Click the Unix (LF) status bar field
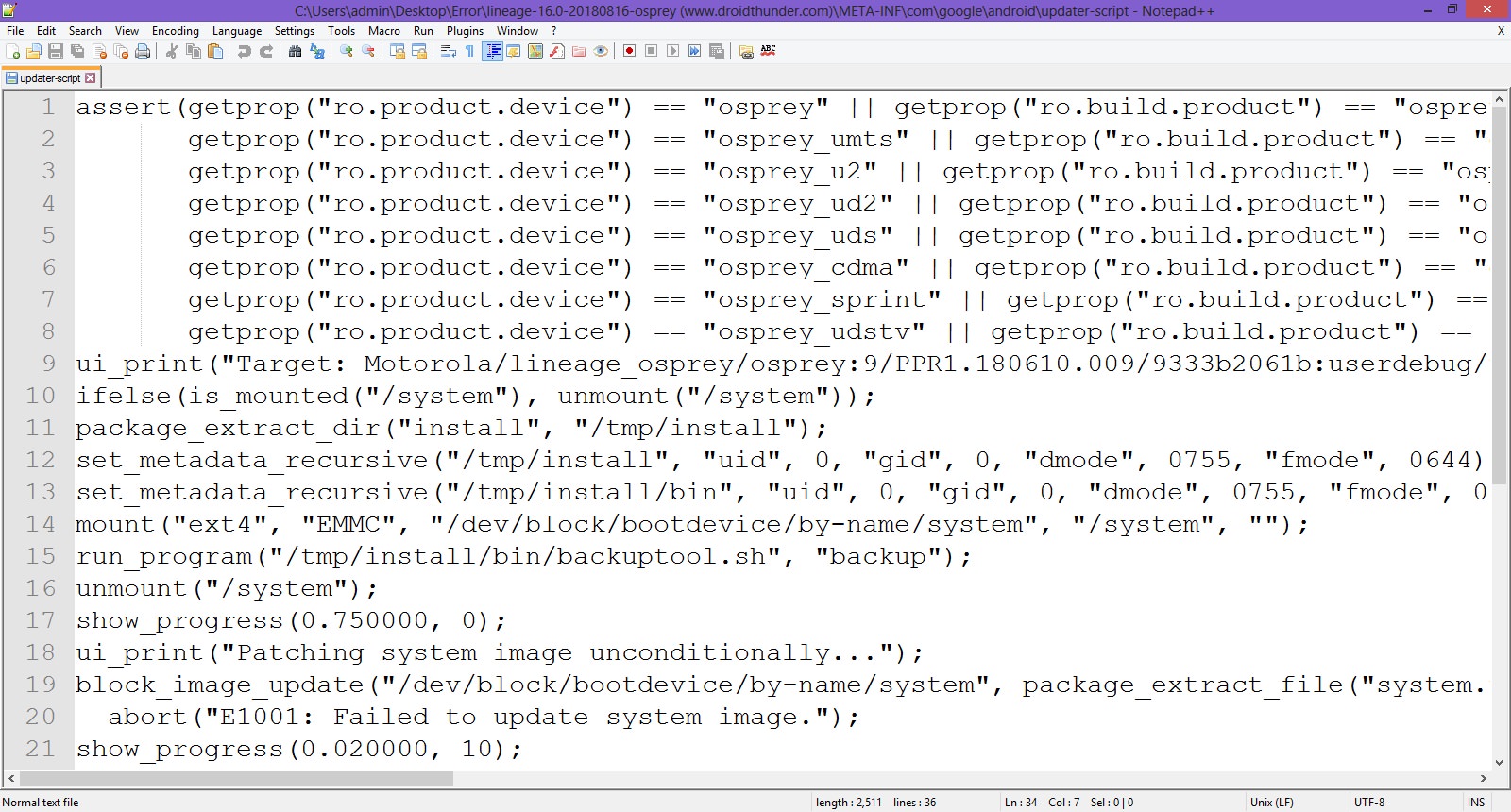Screen dimensions: 1511x812 [1271, 803]
